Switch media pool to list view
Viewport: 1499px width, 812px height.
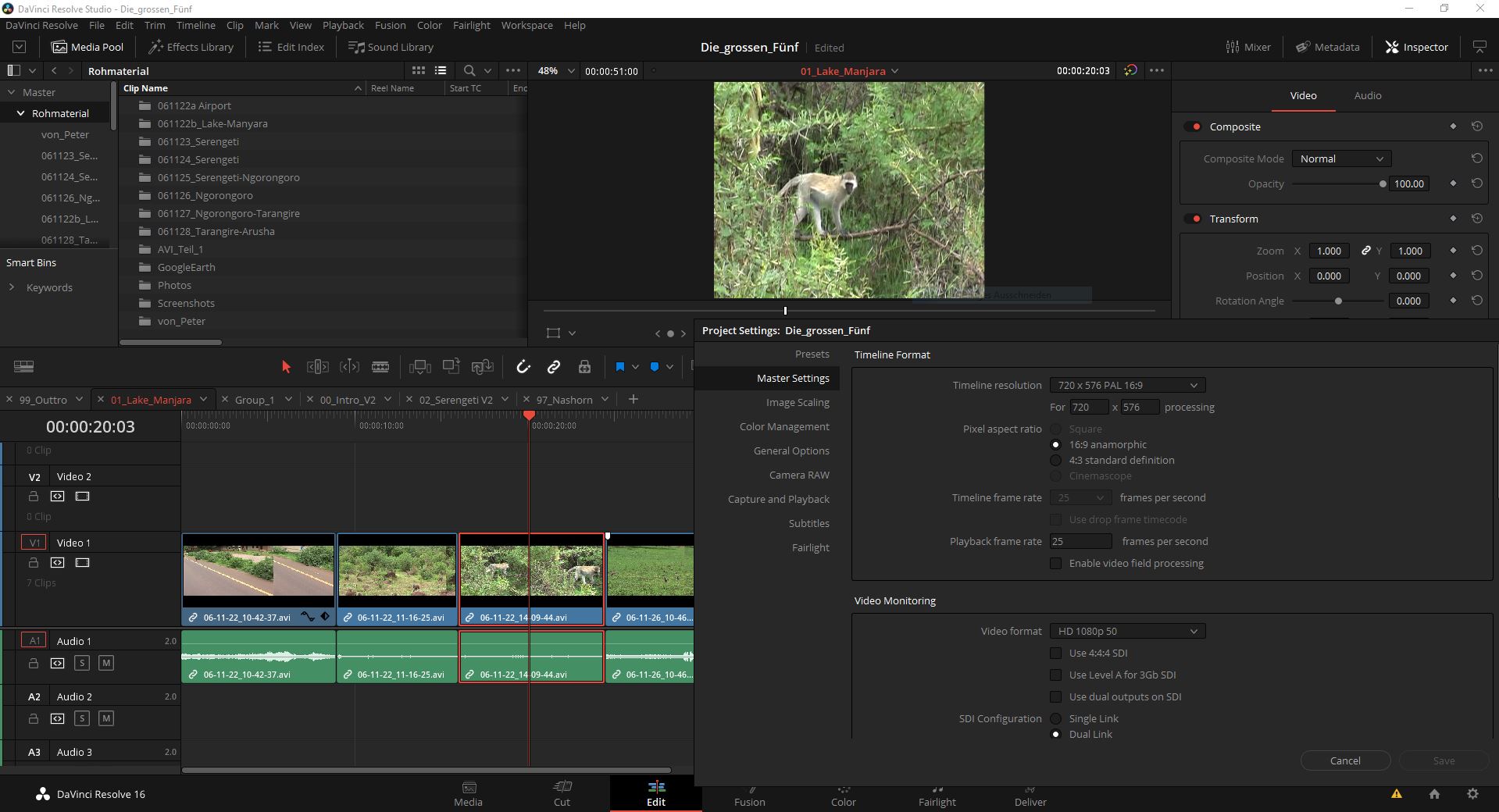click(441, 70)
